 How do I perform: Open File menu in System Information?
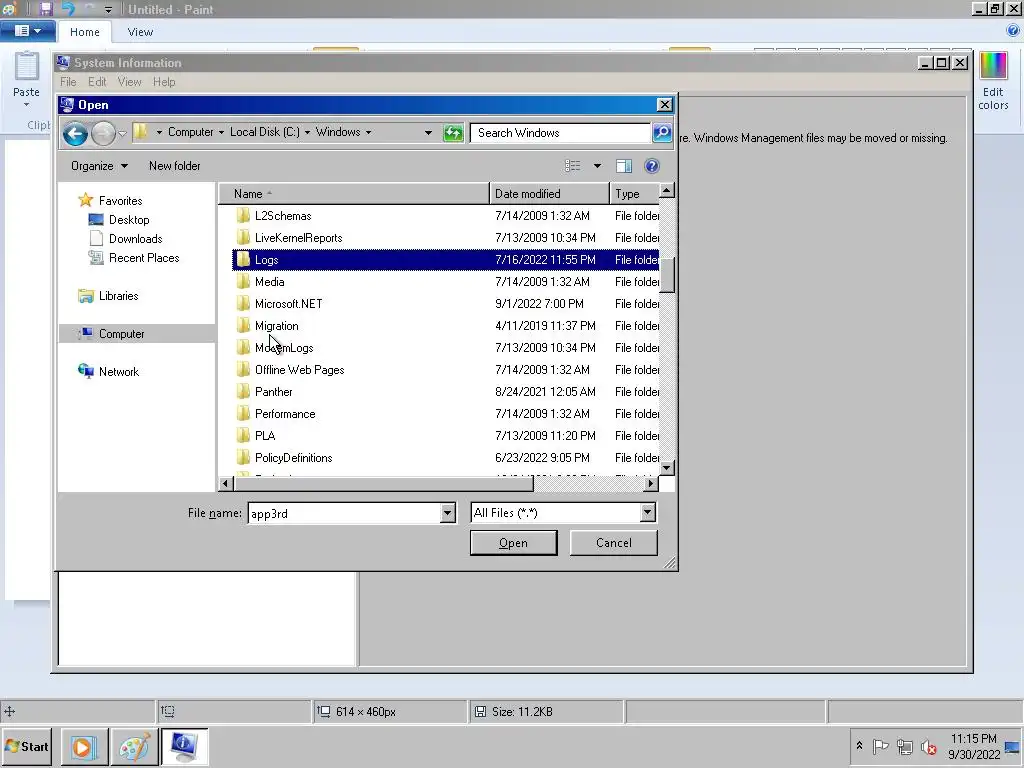[68, 82]
